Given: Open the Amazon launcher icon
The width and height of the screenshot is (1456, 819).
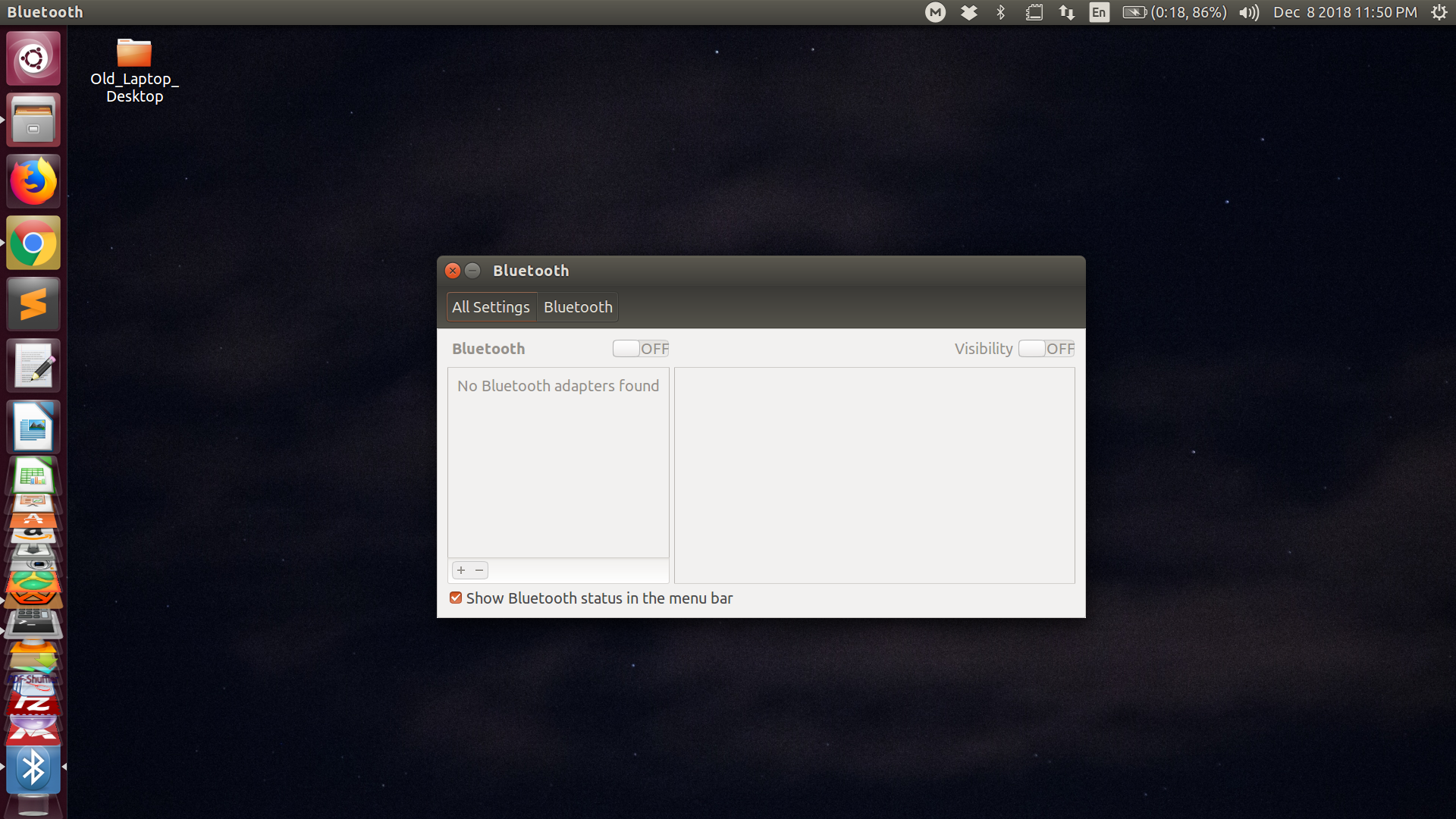Looking at the screenshot, I should [33, 535].
